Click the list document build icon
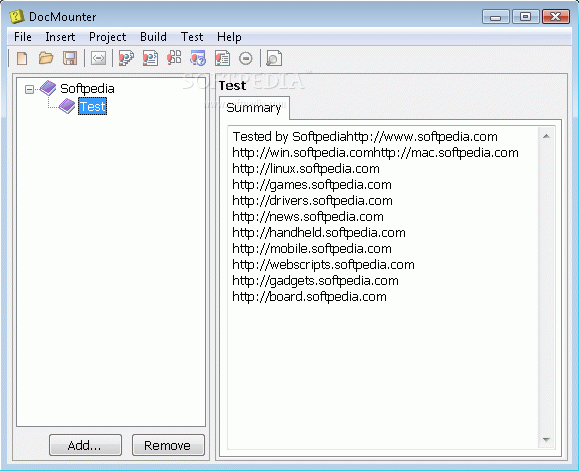The height and width of the screenshot is (471, 579). pos(222,58)
